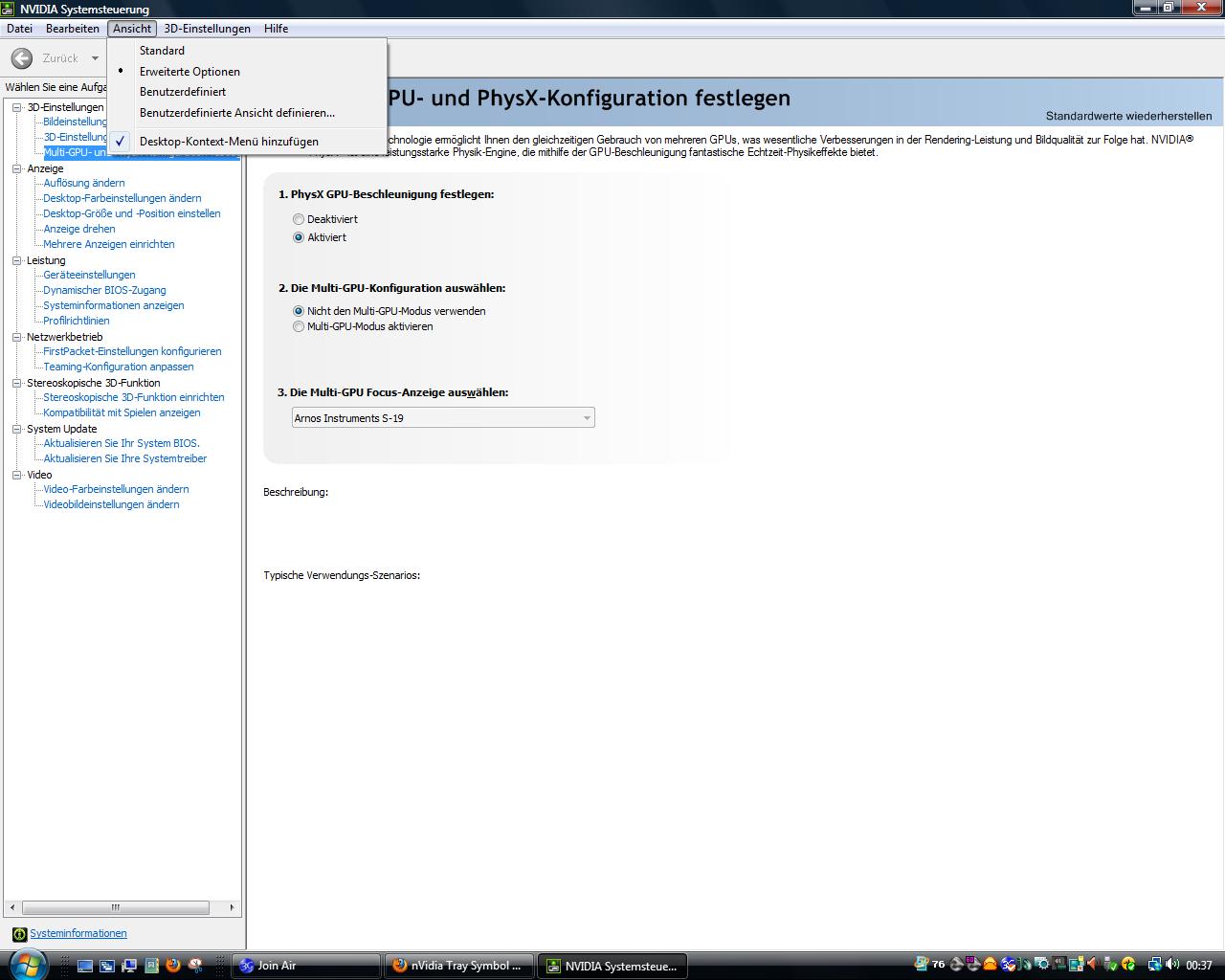
Task: Select Standard view in Ansicht menu
Action: pos(247,51)
